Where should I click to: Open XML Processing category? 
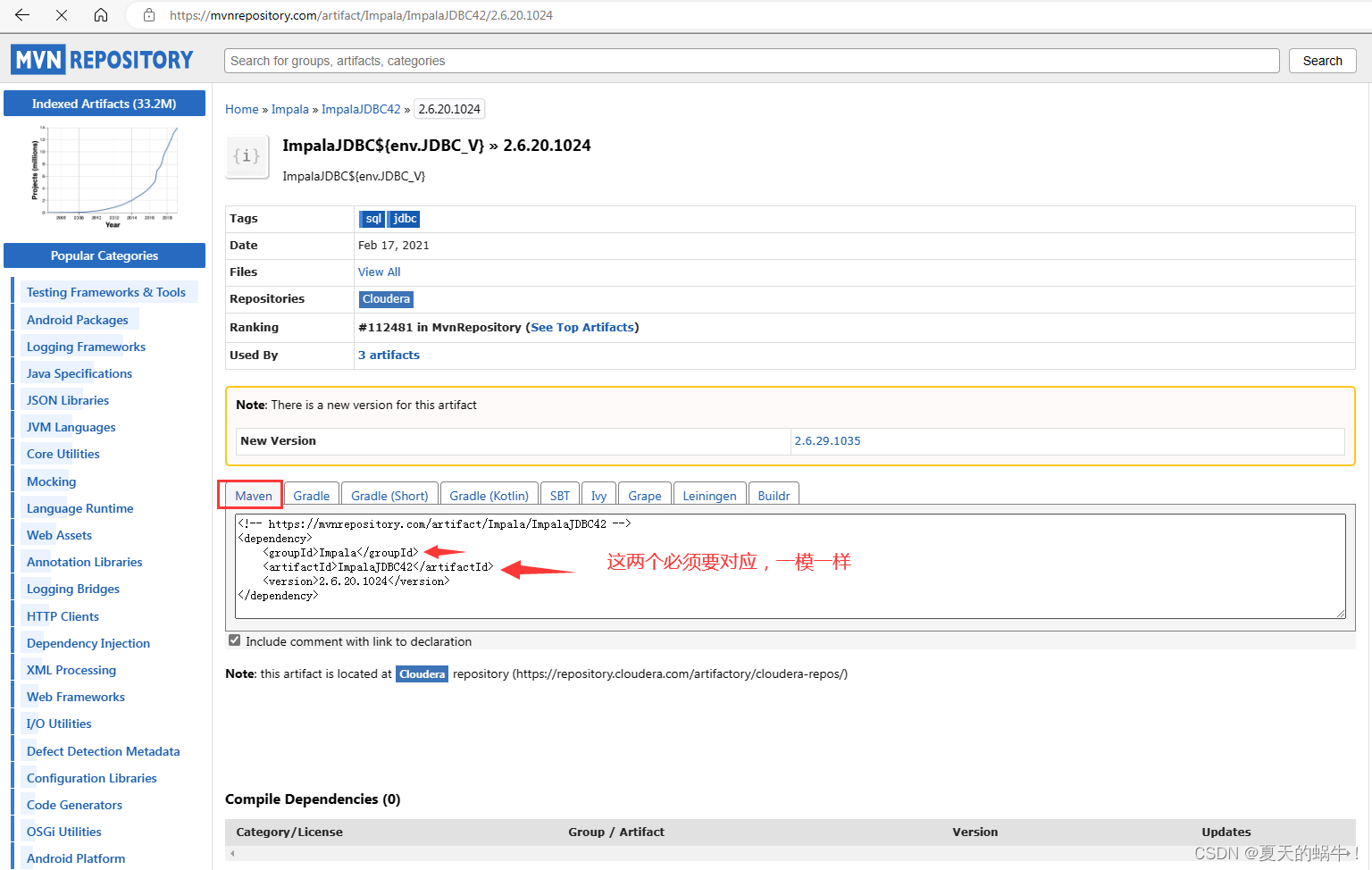click(71, 670)
